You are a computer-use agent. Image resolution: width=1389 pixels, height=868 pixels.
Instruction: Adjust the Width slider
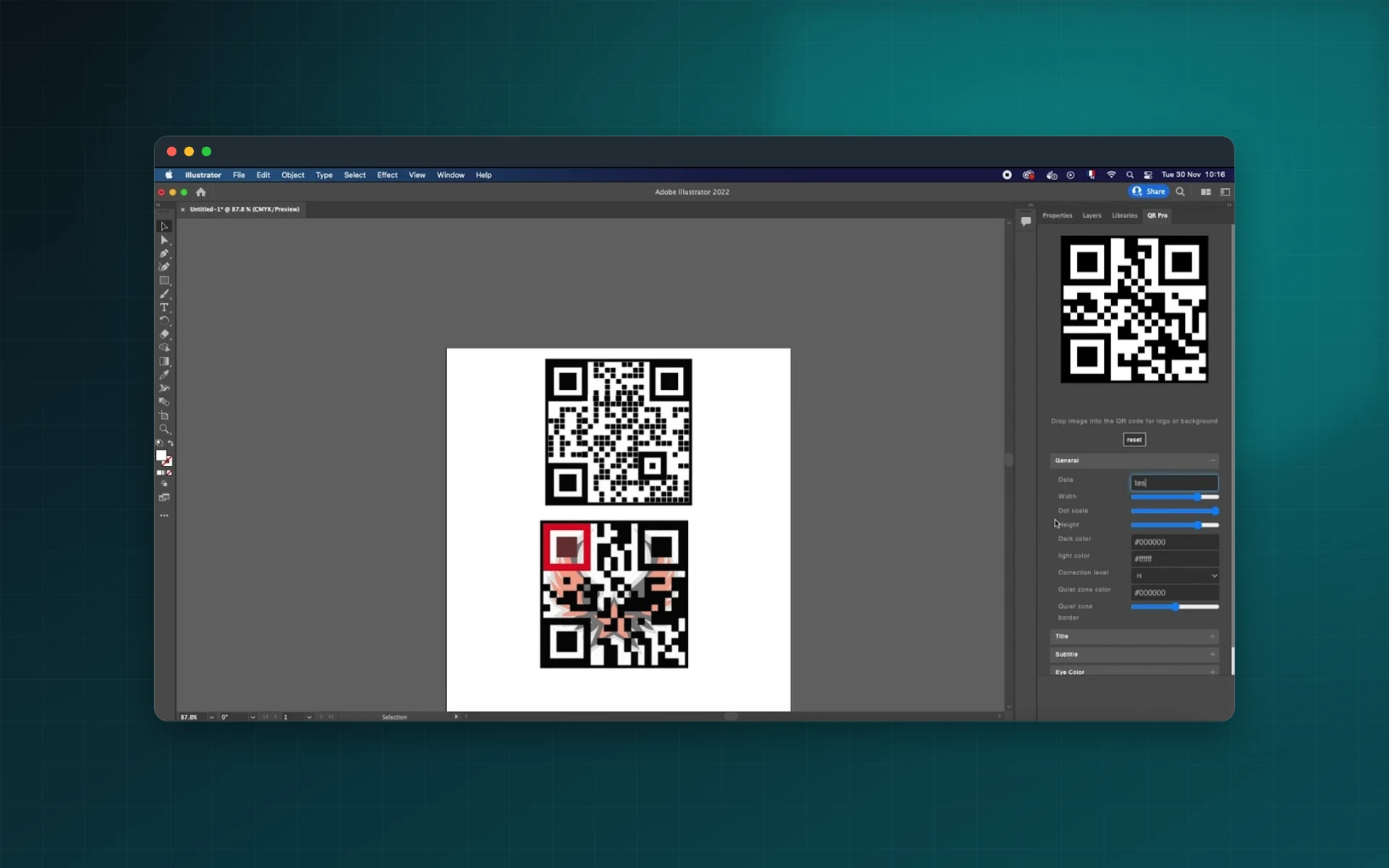[x=1174, y=497]
